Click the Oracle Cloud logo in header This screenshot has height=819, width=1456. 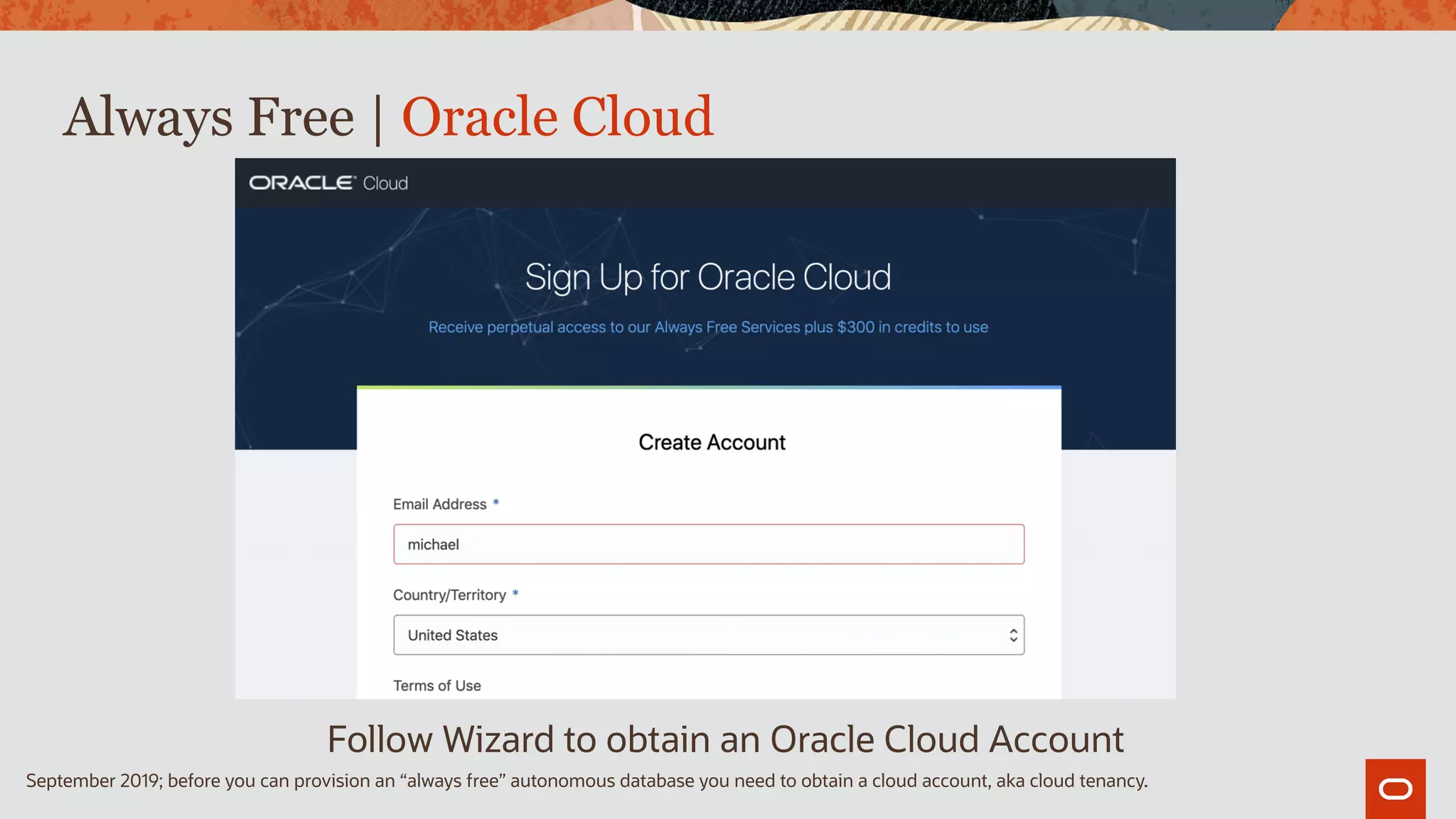click(x=328, y=183)
